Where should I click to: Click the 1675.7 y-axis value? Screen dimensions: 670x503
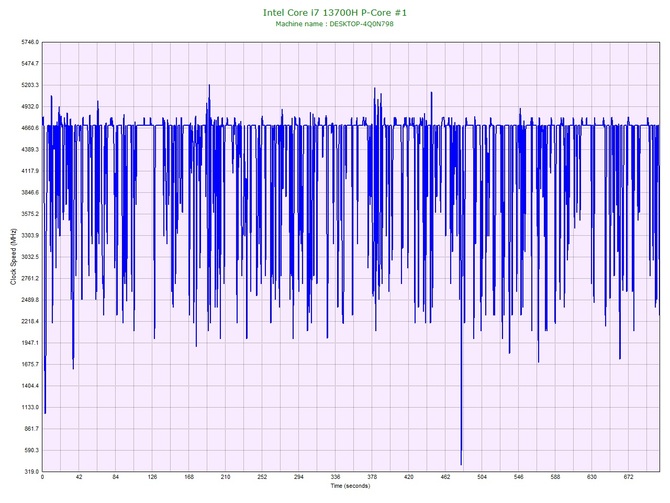[30, 365]
